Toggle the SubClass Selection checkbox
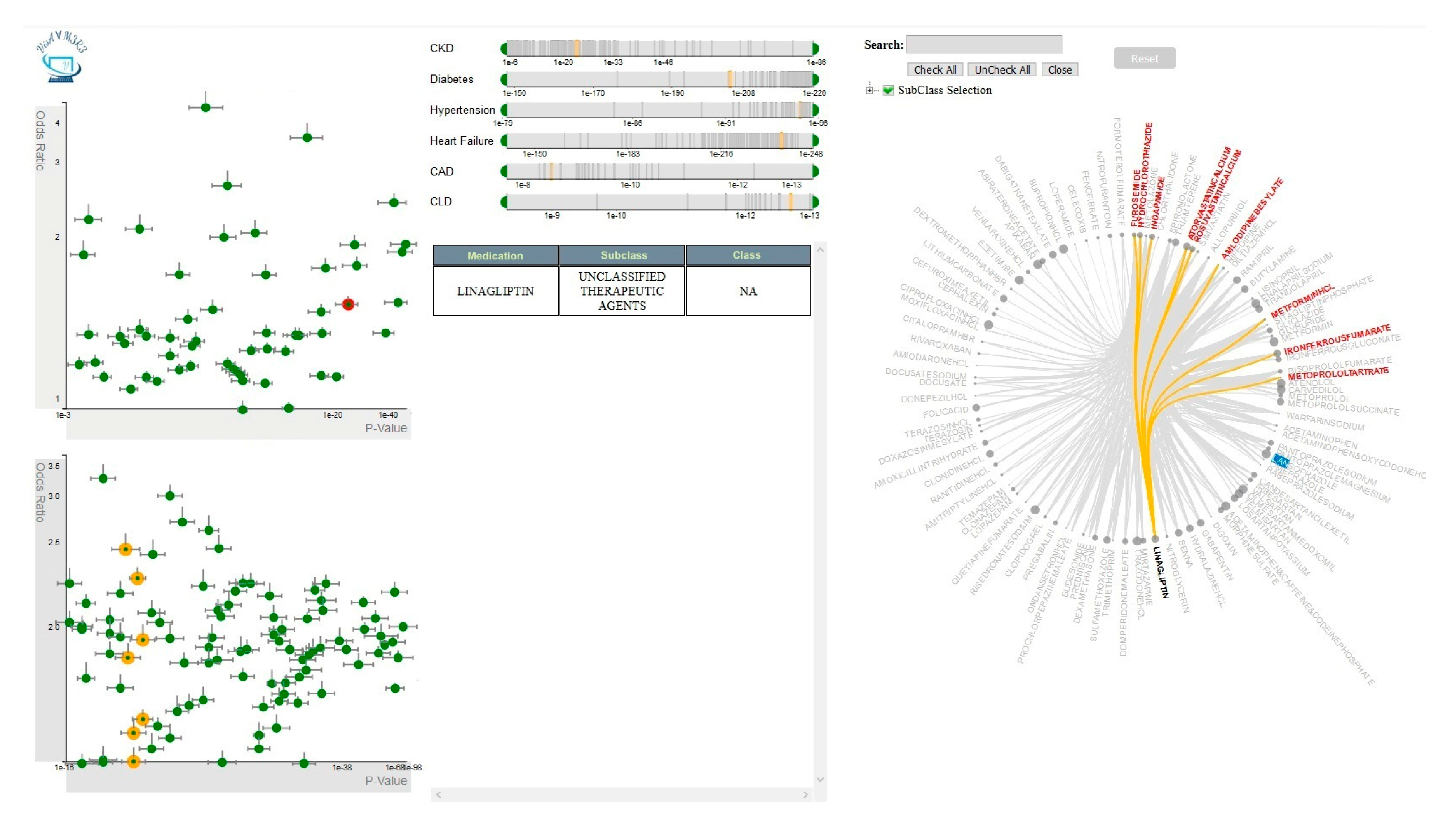Screen dimensions: 1456x827 click(888, 90)
